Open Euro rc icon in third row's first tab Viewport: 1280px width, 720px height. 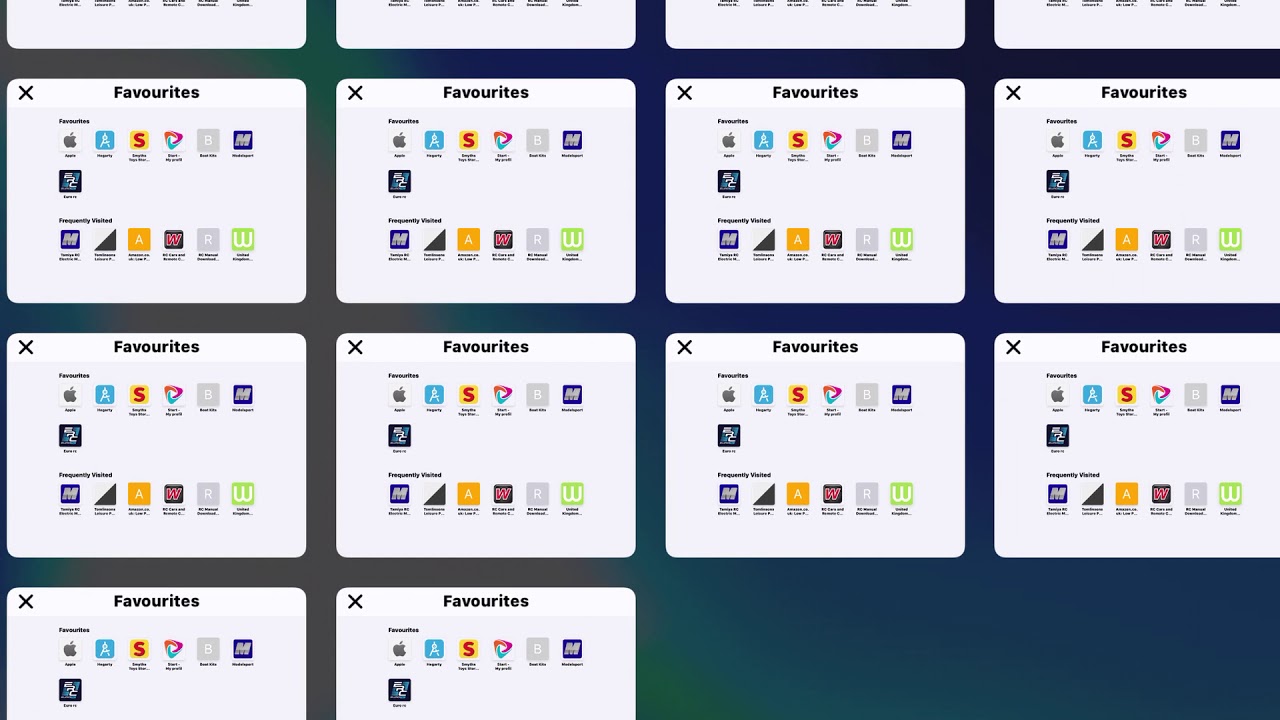click(x=70, y=435)
